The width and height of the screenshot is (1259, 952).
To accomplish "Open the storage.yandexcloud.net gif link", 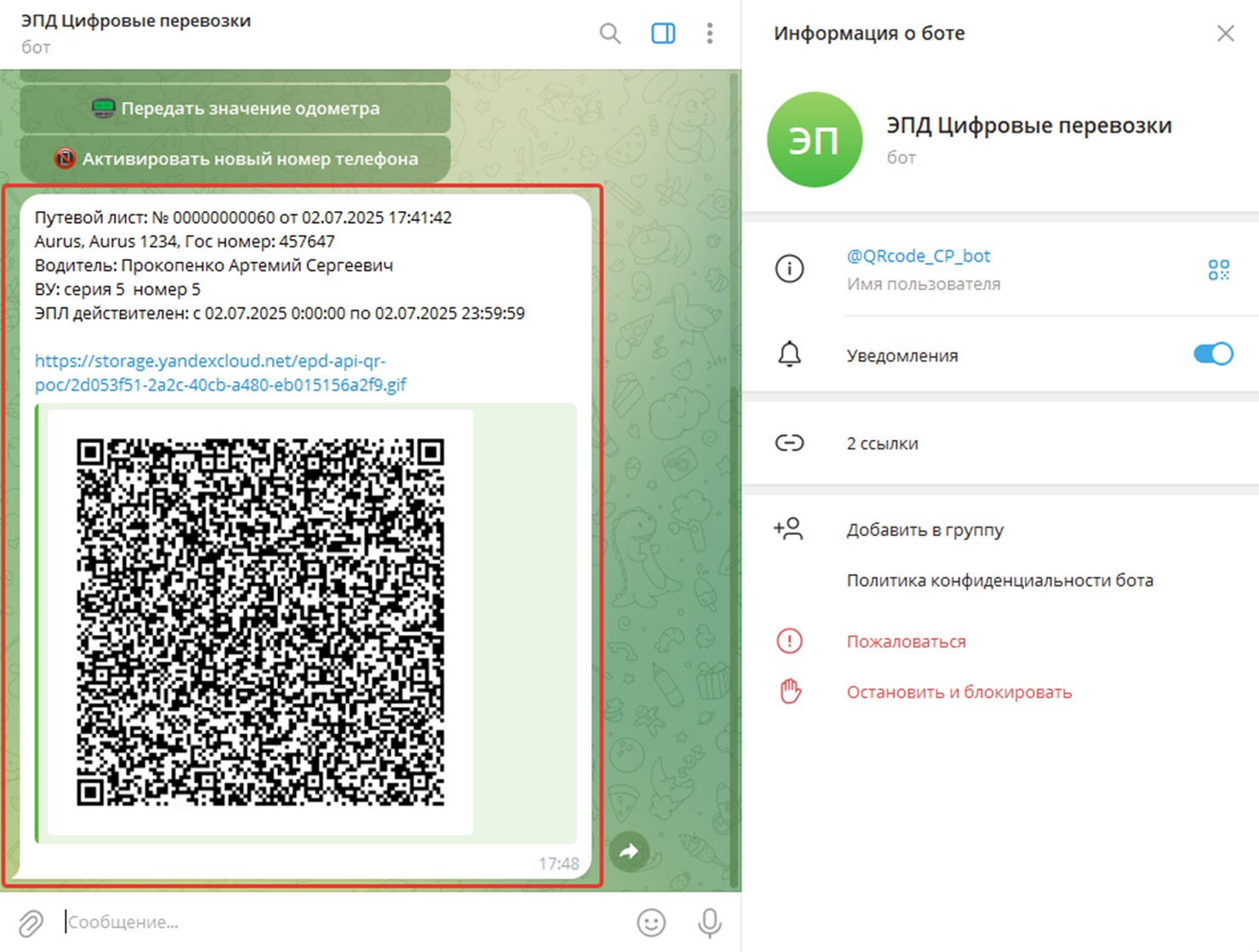I will [220, 373].
